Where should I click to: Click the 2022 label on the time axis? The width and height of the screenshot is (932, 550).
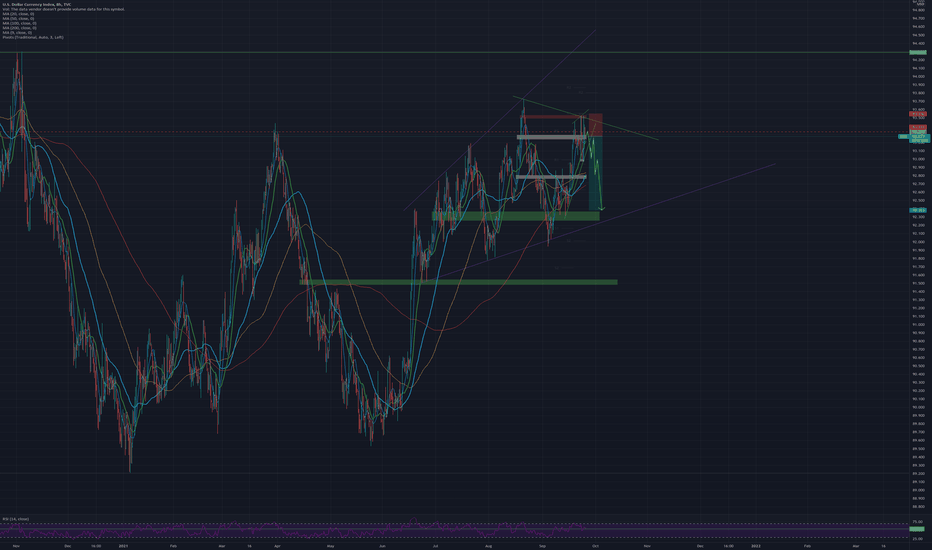(755, 545)
